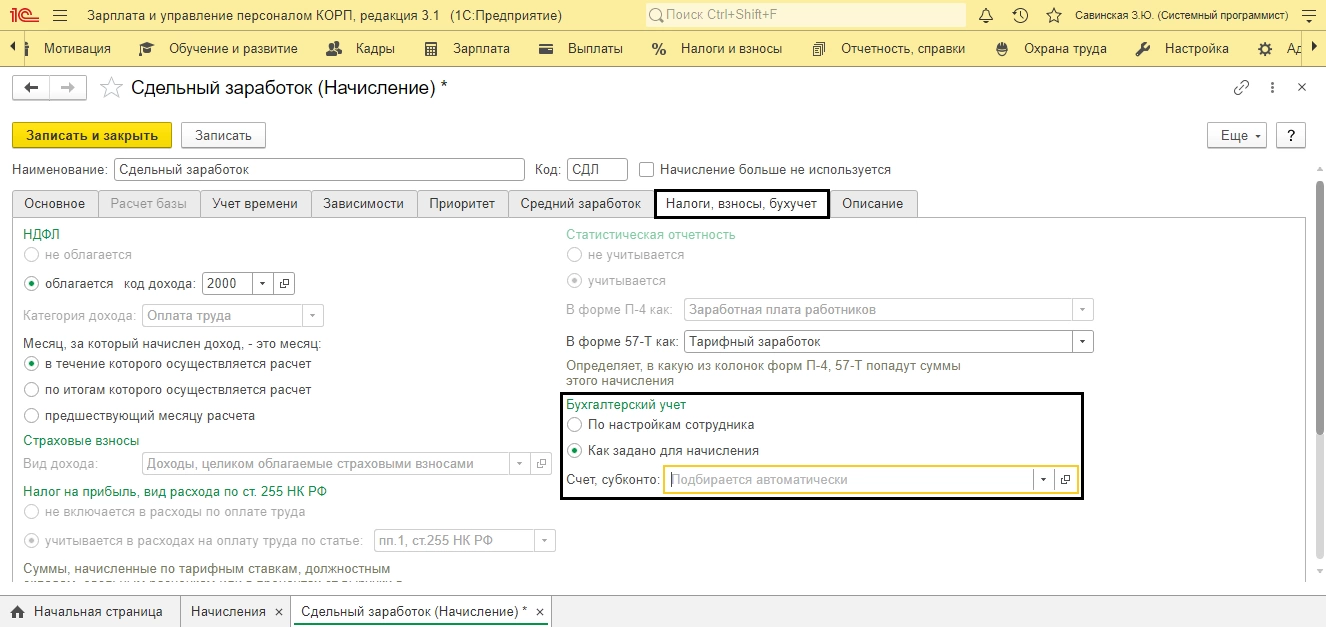Click the Код field СДЛ

597,170
